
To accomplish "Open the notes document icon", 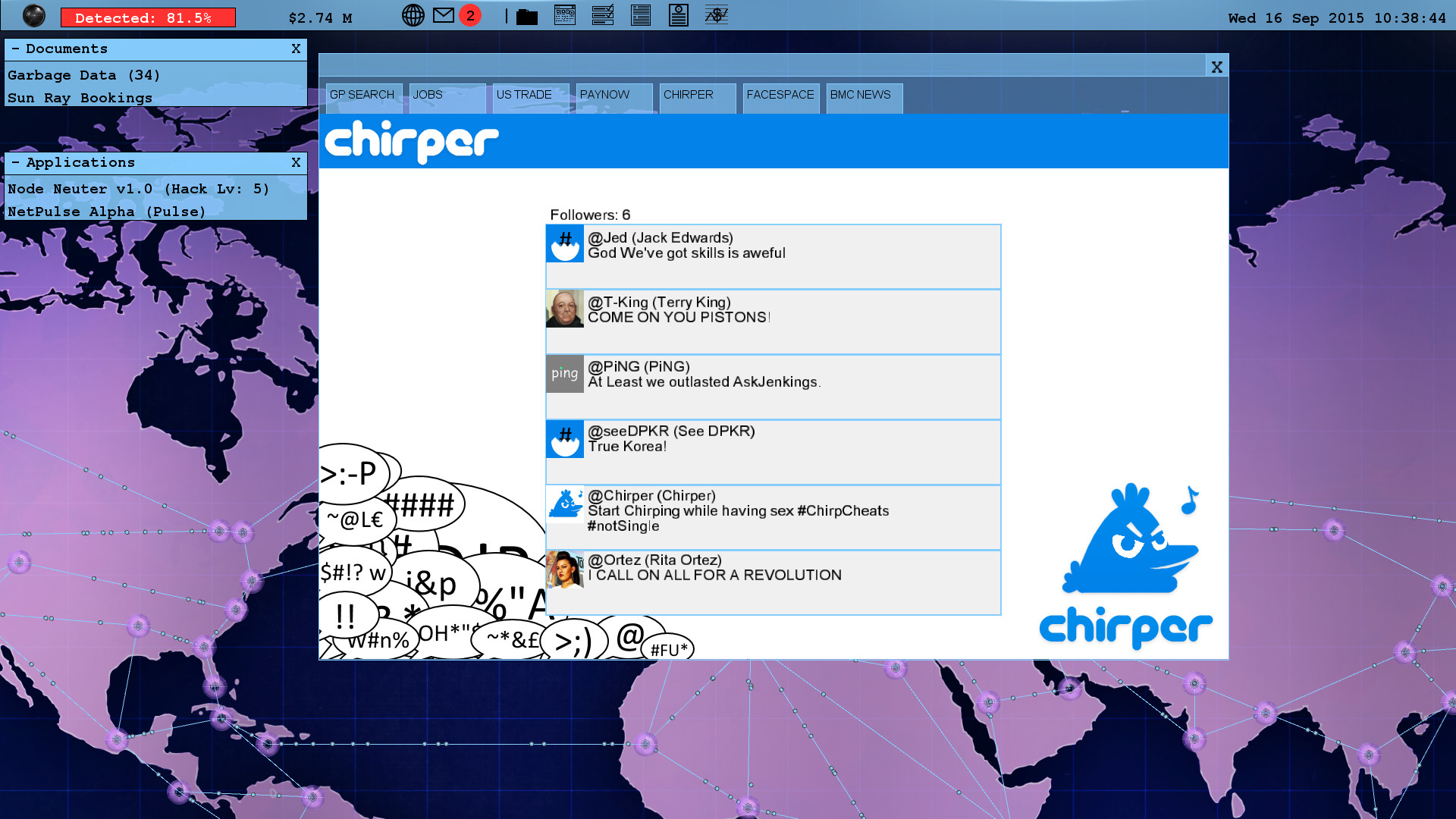I will [641, 14].
